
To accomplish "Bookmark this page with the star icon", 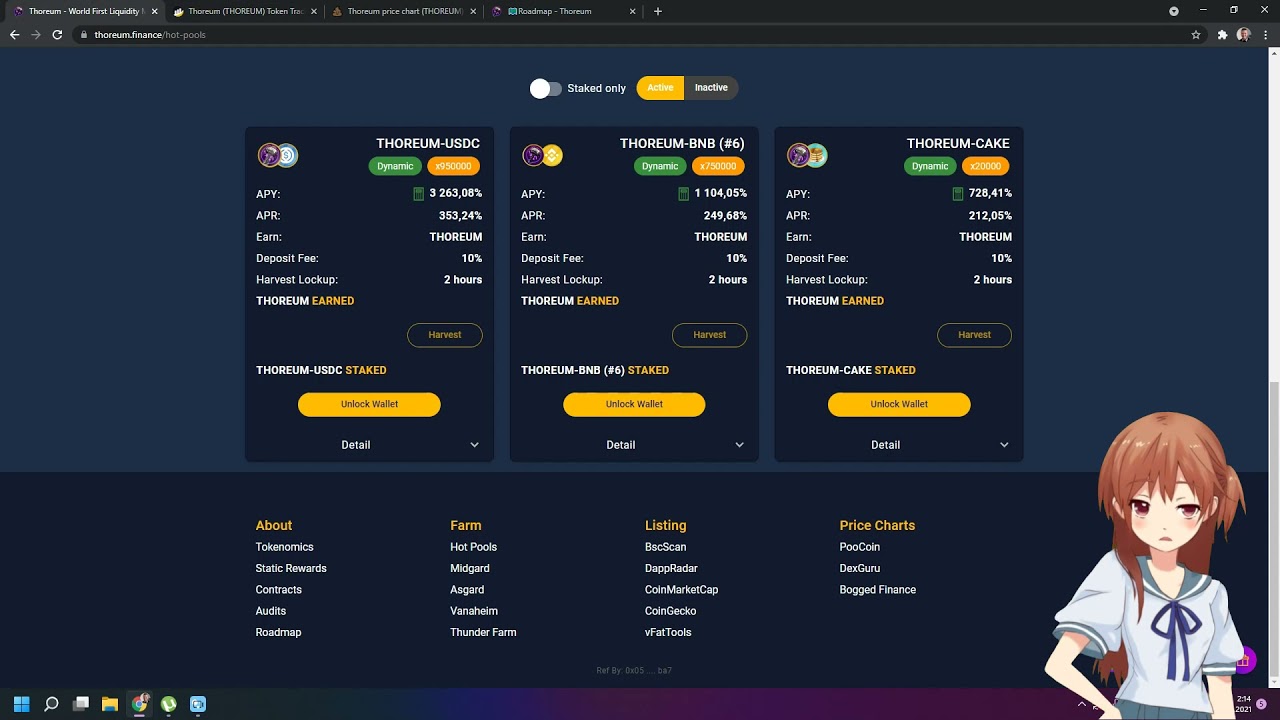I will pos(1196,34).
